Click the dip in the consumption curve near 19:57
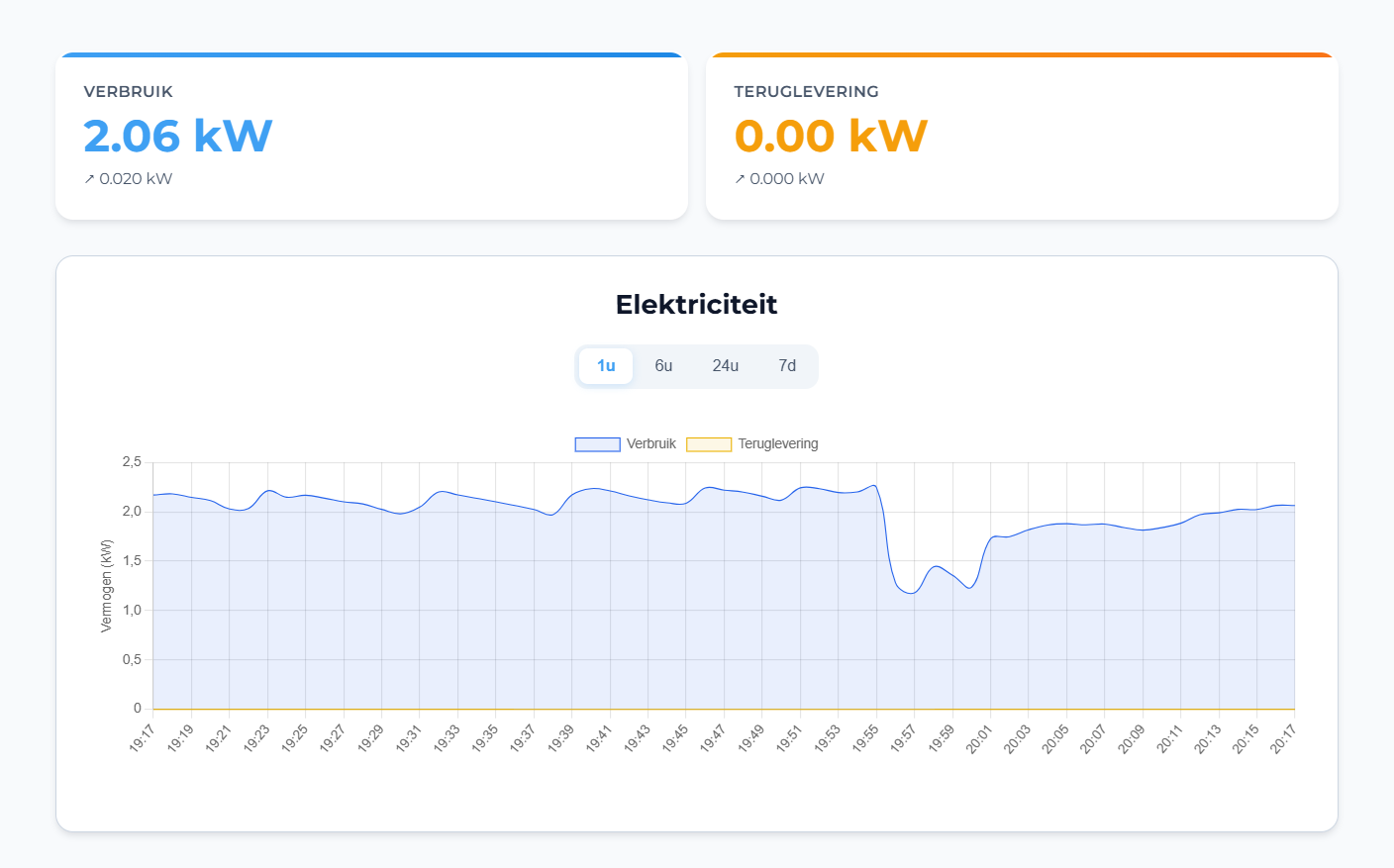The image size is (1394, 868). (909, 592)
